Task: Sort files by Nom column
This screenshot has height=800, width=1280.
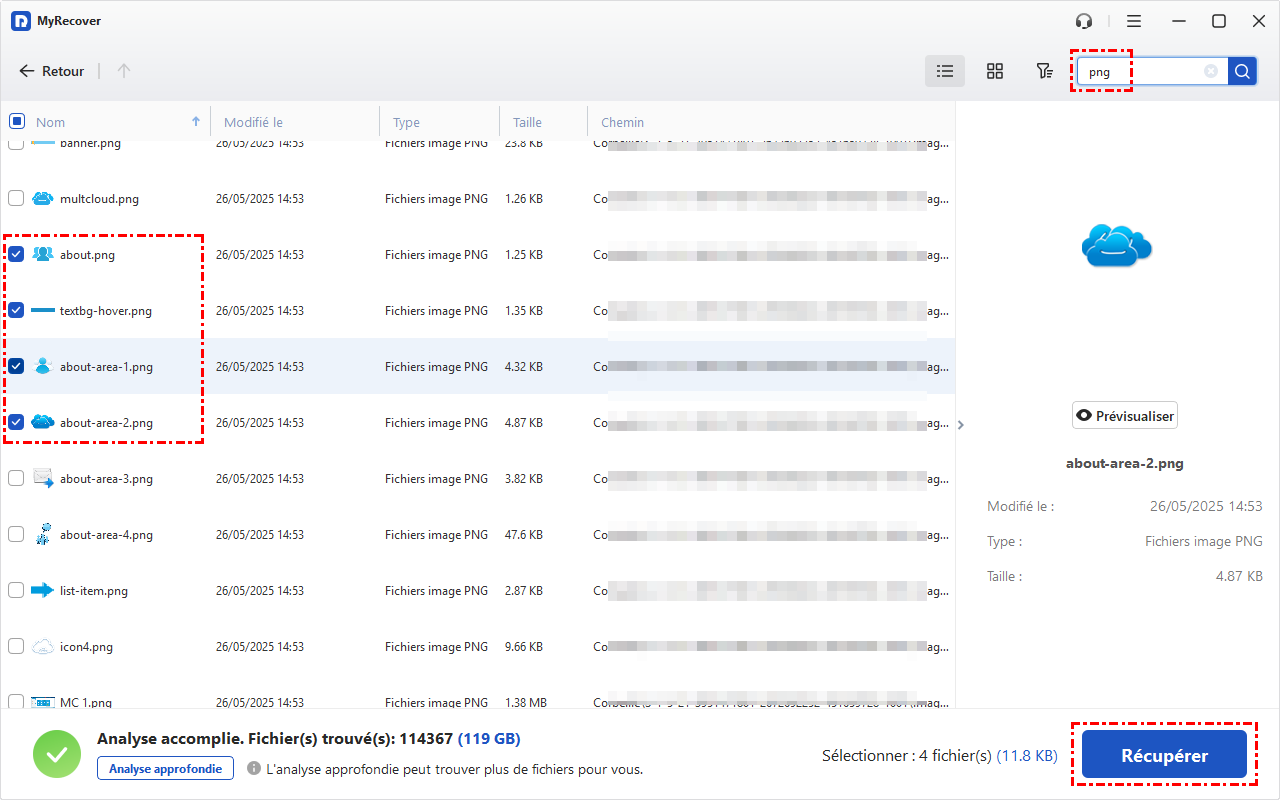Action: pos(51,123)
